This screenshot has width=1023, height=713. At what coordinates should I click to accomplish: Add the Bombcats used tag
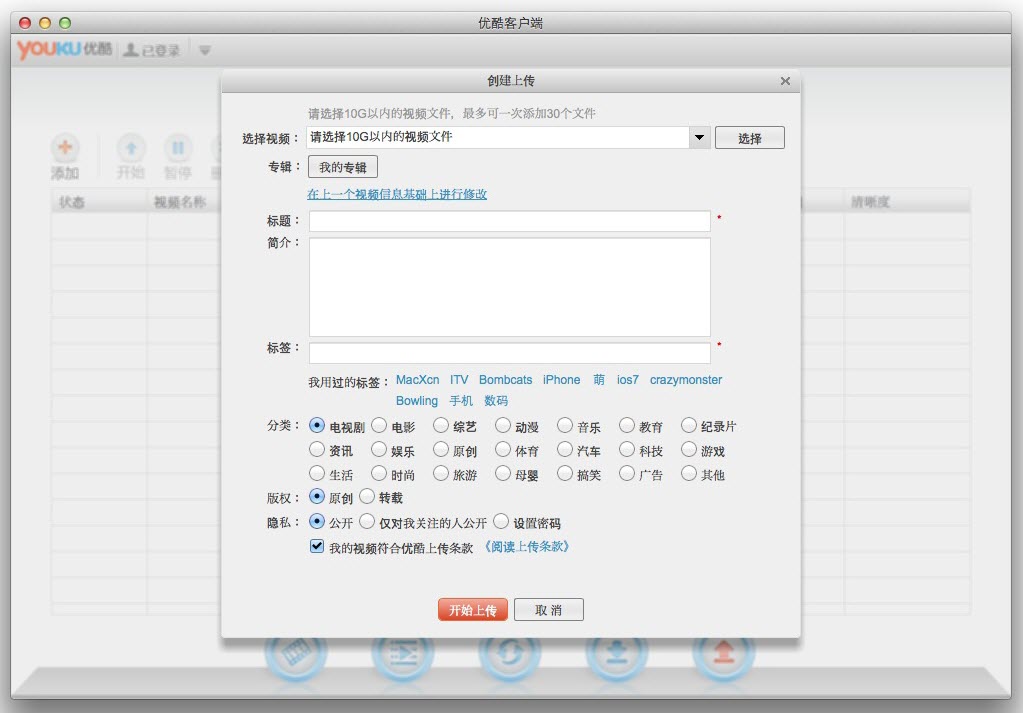506,380
